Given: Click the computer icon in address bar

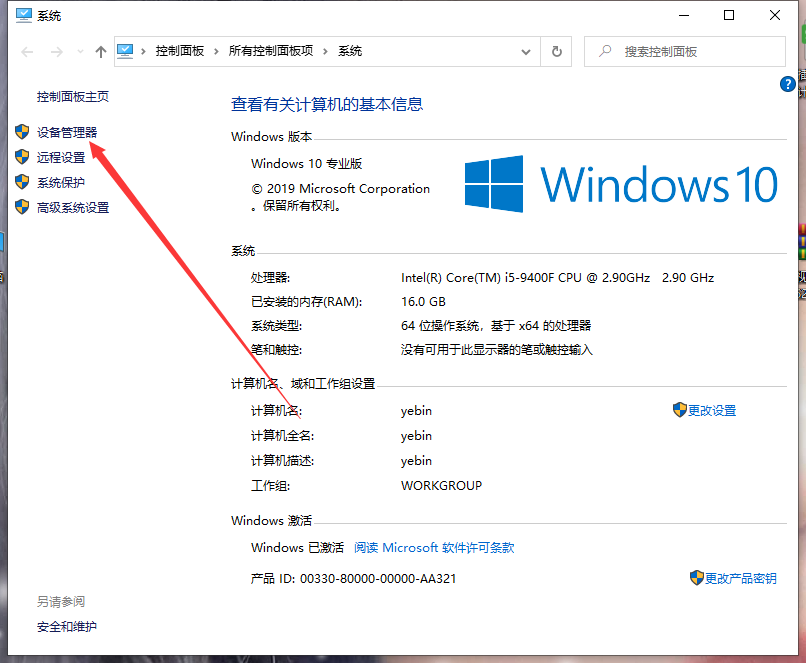Looking at the screenshot, I should click(x=125, y=51).
